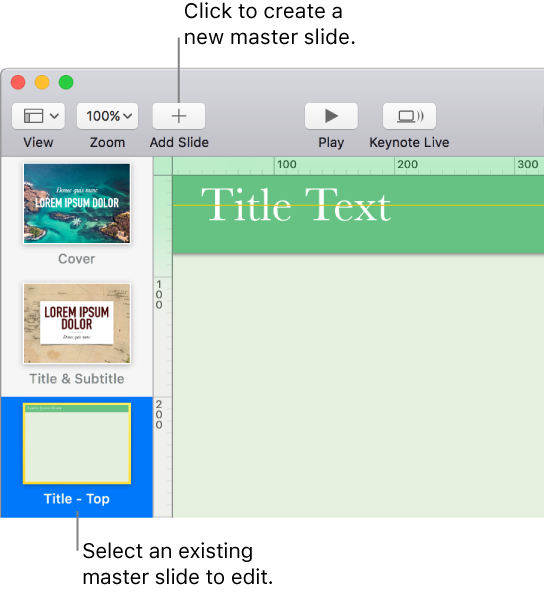The height and width of the screenshot is (594, 546).
Task: Select the Title - Top master slide thumbnail
Action: (77, 444)
